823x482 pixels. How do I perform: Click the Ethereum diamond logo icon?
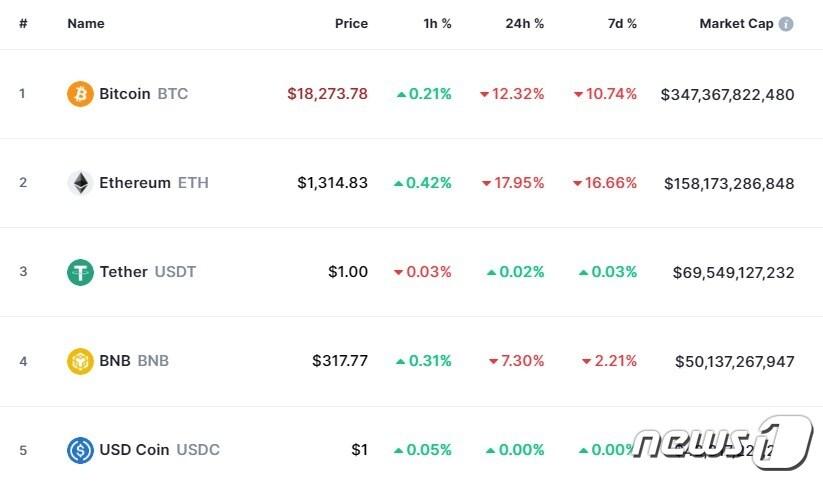click(80, 183)
